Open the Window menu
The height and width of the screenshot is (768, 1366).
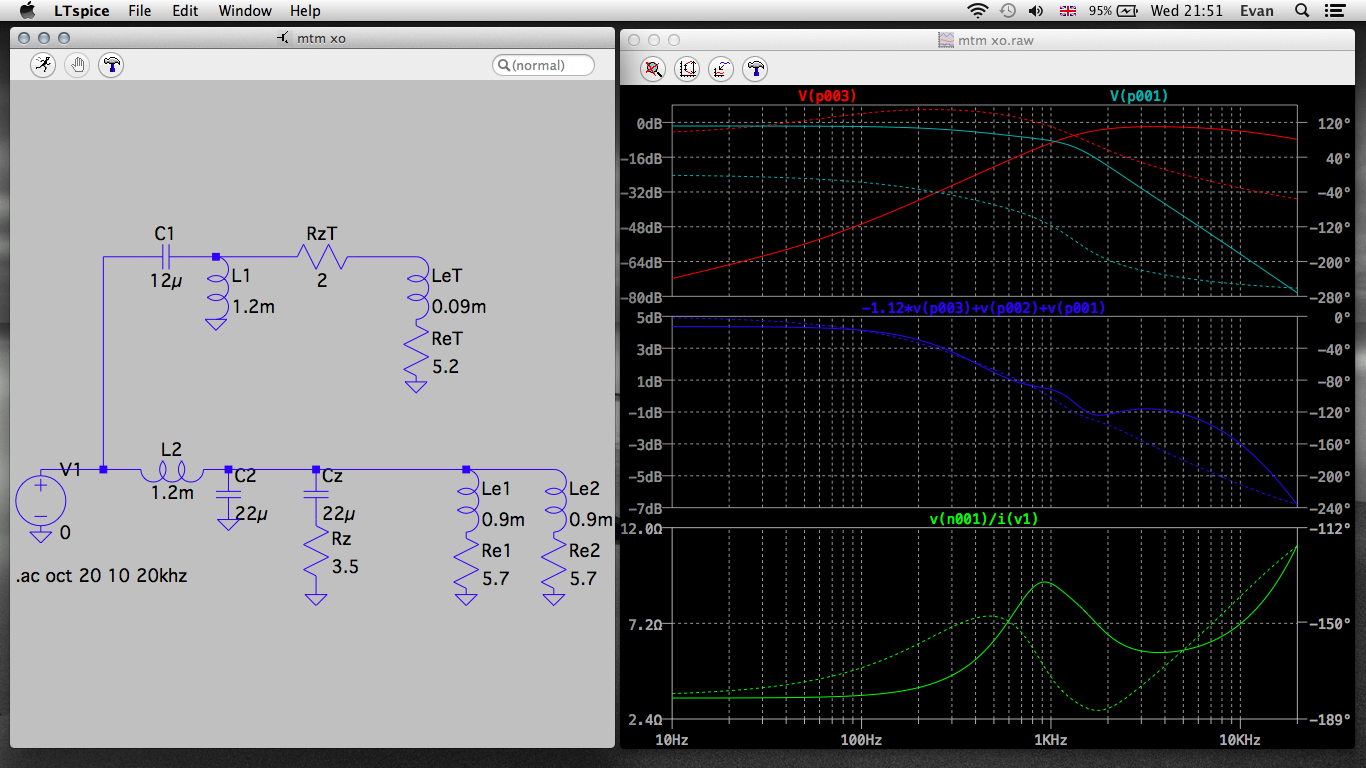click(x=245, y=11)
